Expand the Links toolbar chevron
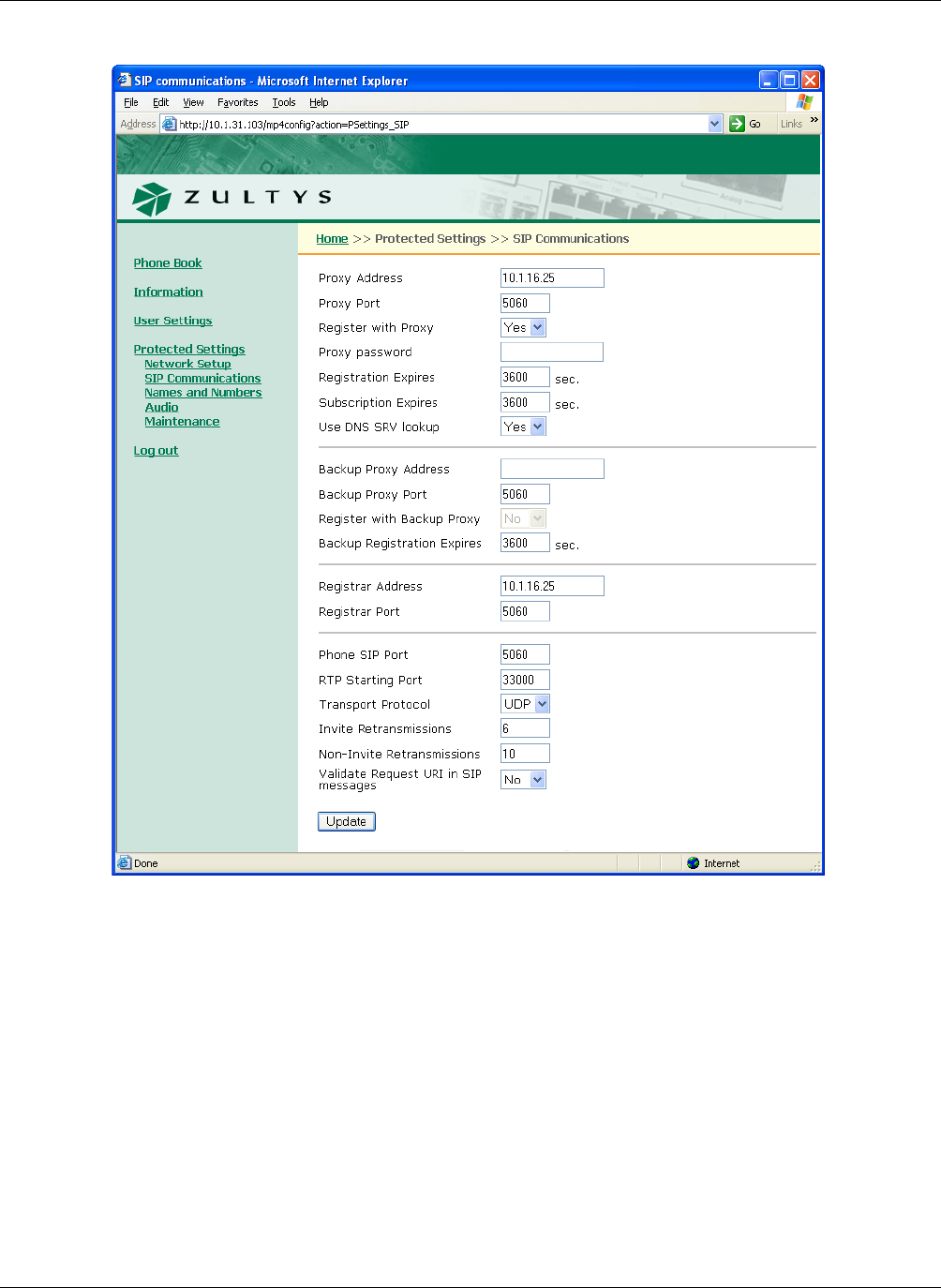This screenshot has width=941, height=1288. pyautogui.click(x=814, y=120)
